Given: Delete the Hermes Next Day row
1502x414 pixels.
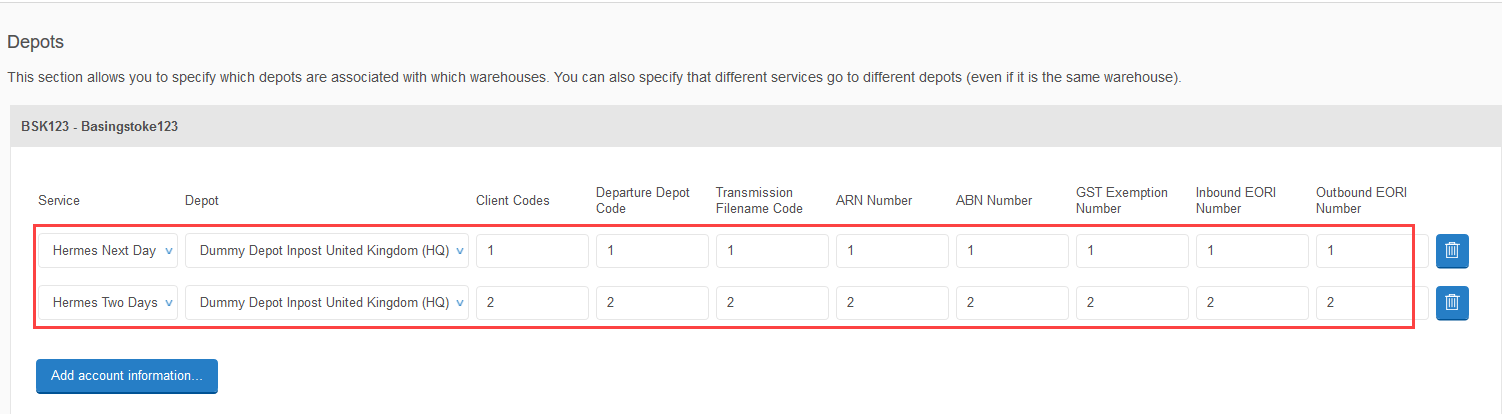Looking at the screenshot, I should [x=1452, y=251].
